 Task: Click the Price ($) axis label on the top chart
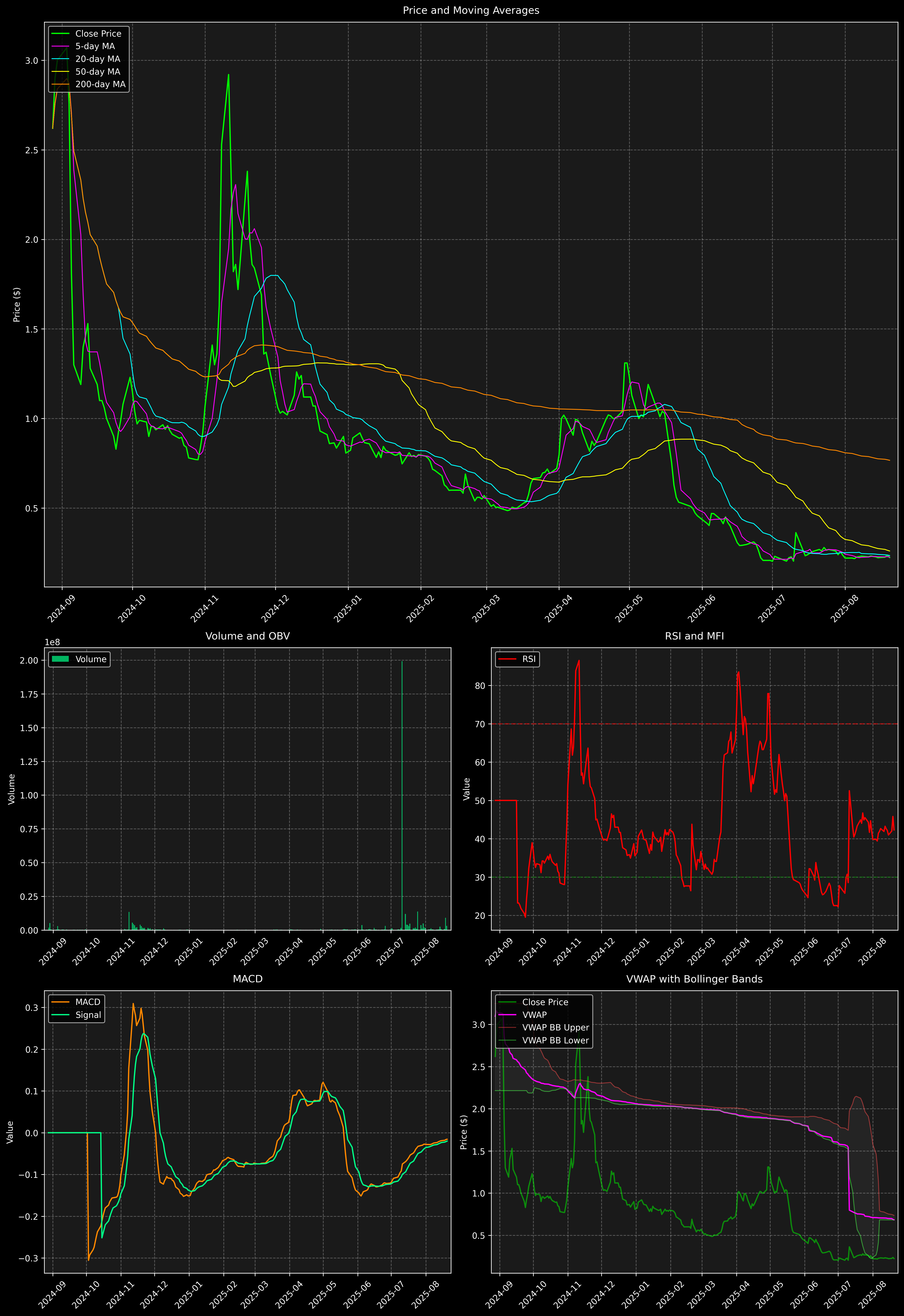(x=17, y=305)
